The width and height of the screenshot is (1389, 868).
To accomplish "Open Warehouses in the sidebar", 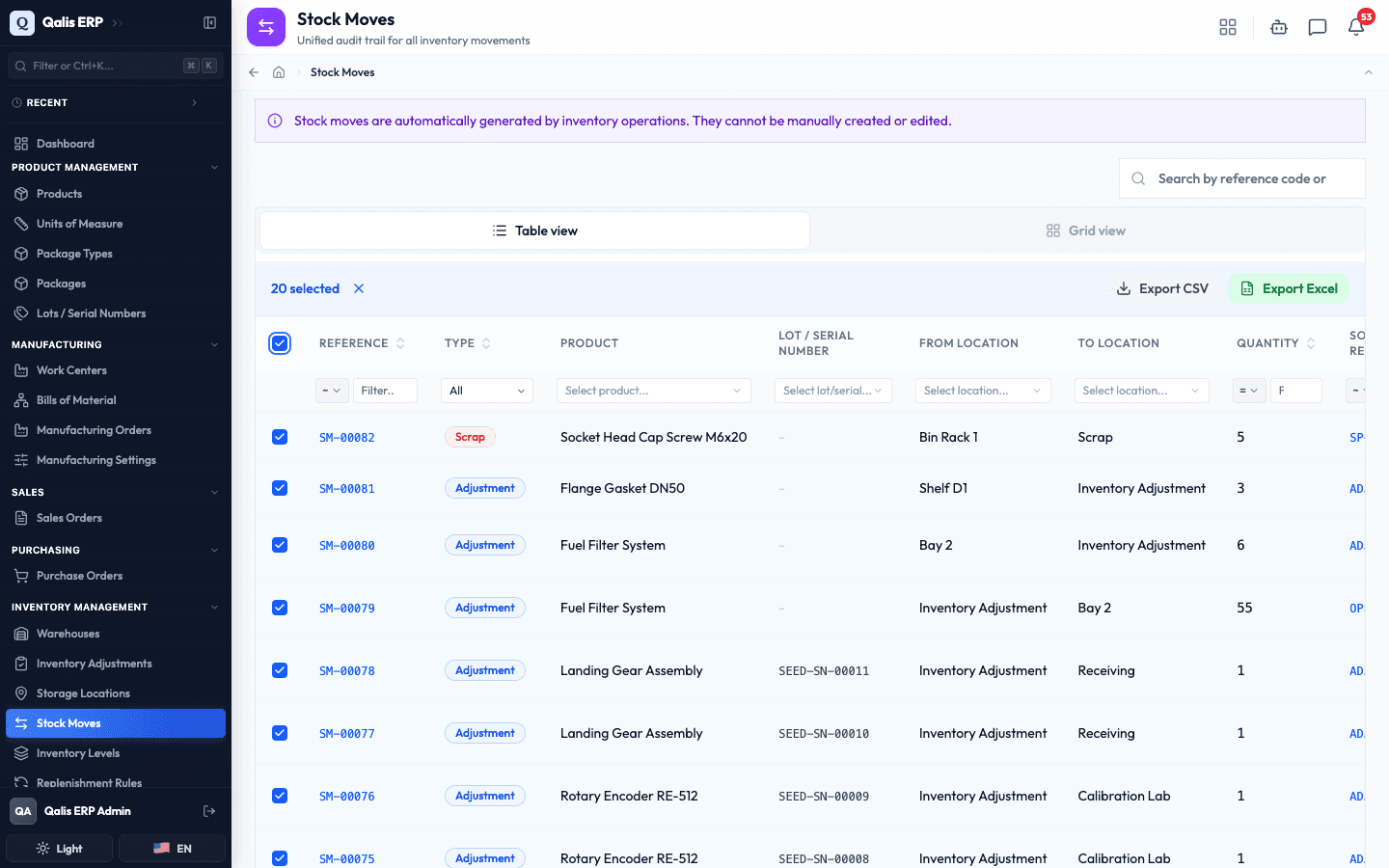I will pos(116,634).
